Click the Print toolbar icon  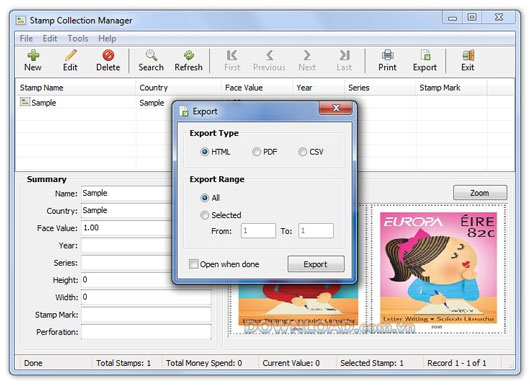387,55
